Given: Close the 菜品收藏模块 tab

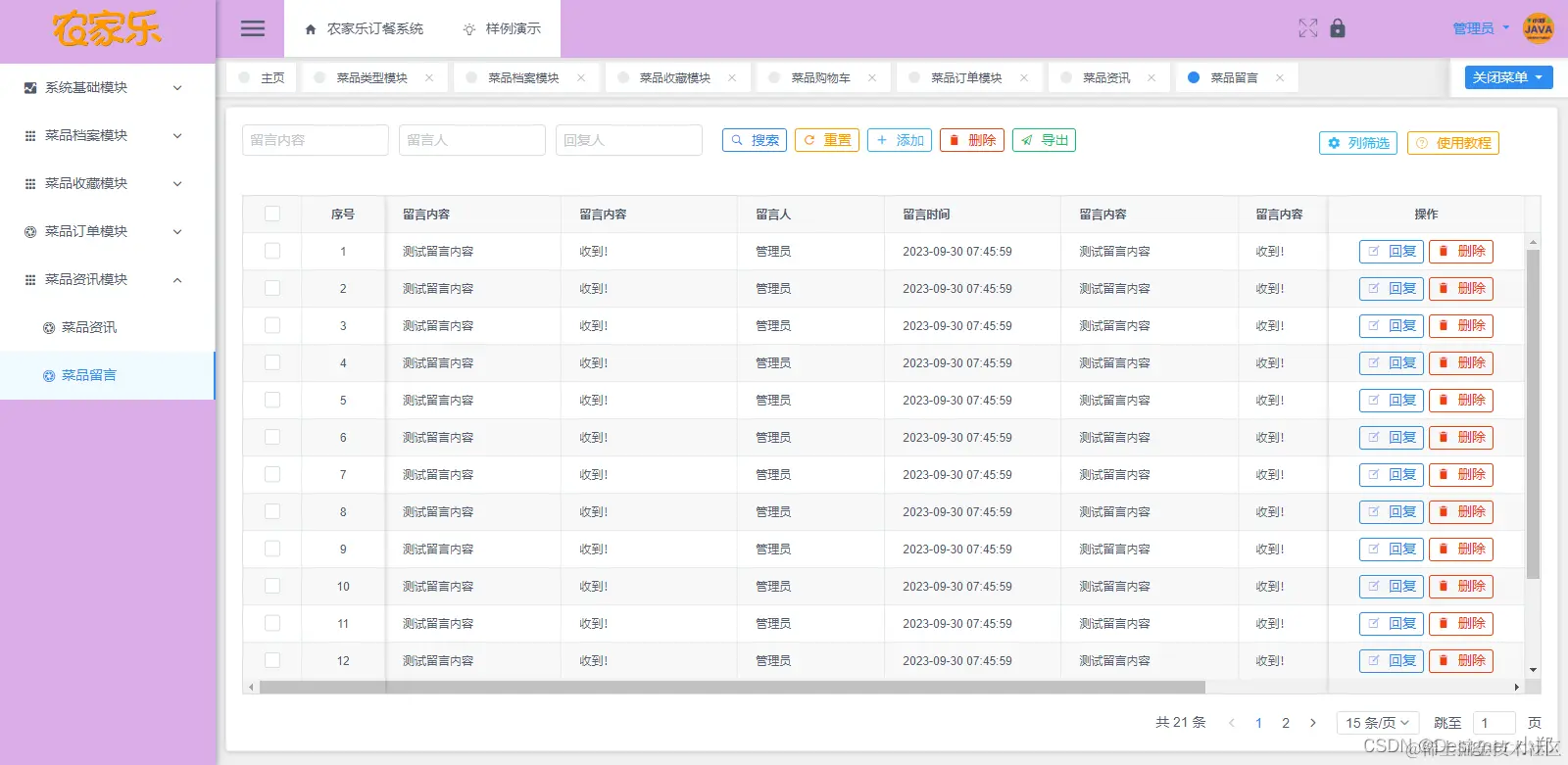Looking at the screenshot, I should click(732, 78).
